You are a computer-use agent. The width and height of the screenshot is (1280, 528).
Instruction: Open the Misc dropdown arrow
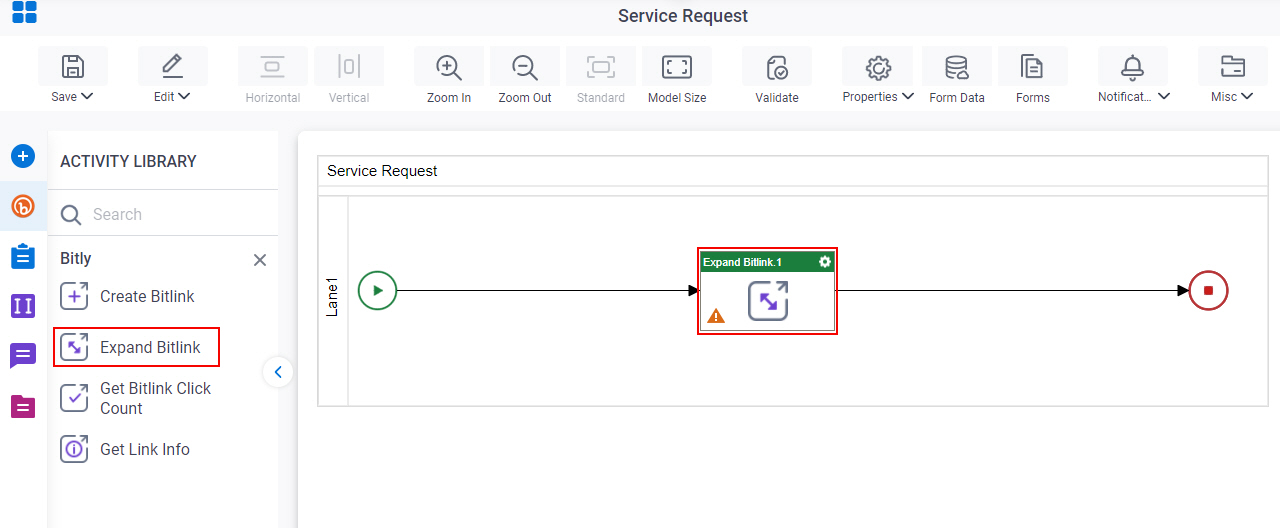point(1247,97)
